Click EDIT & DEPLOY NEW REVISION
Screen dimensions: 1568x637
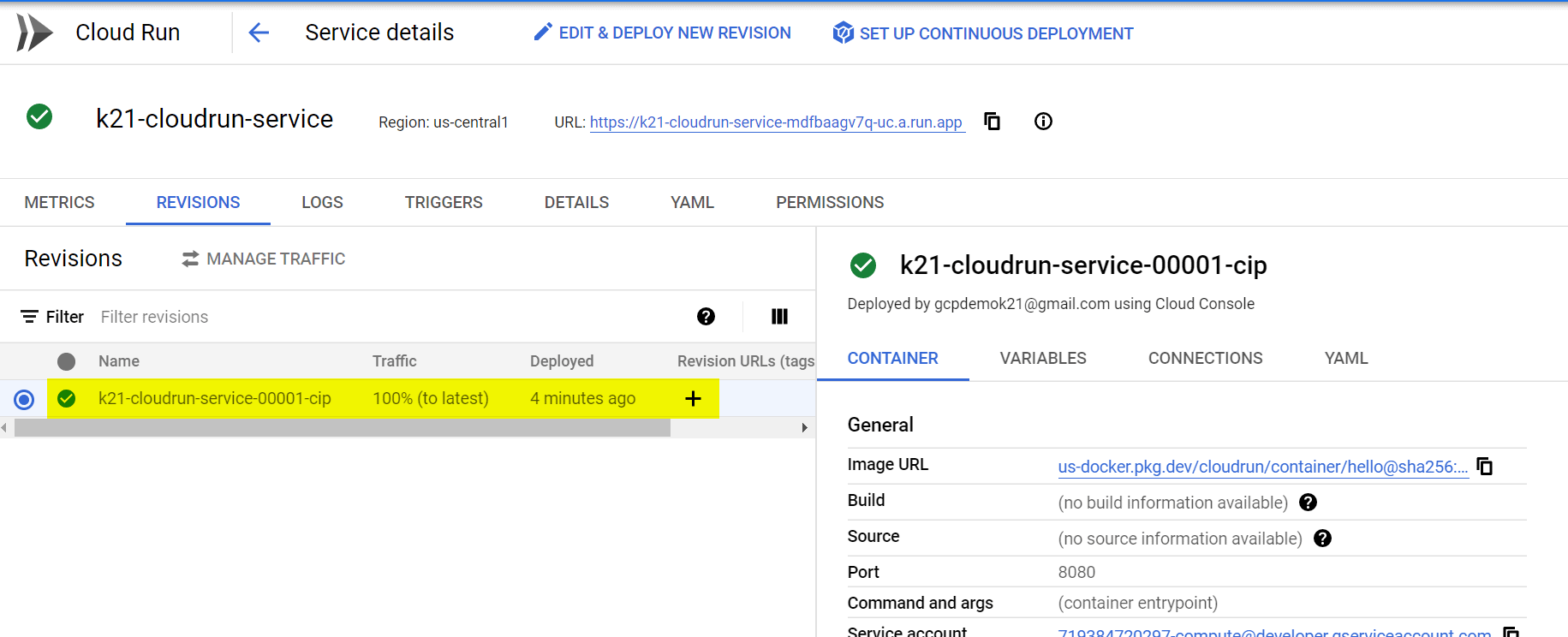pos(662,33)
